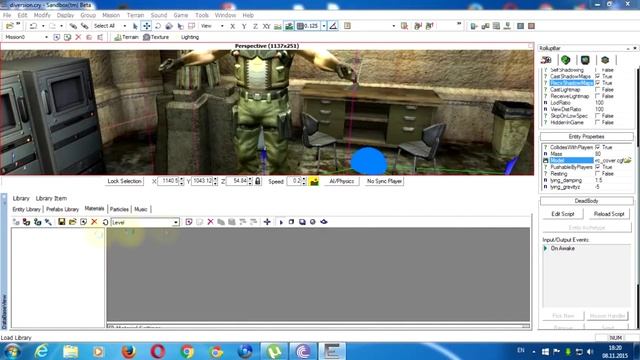Toggle grid snap 0.125 button
Viewport: 640px width, 360px height.
tap(308, 26)
